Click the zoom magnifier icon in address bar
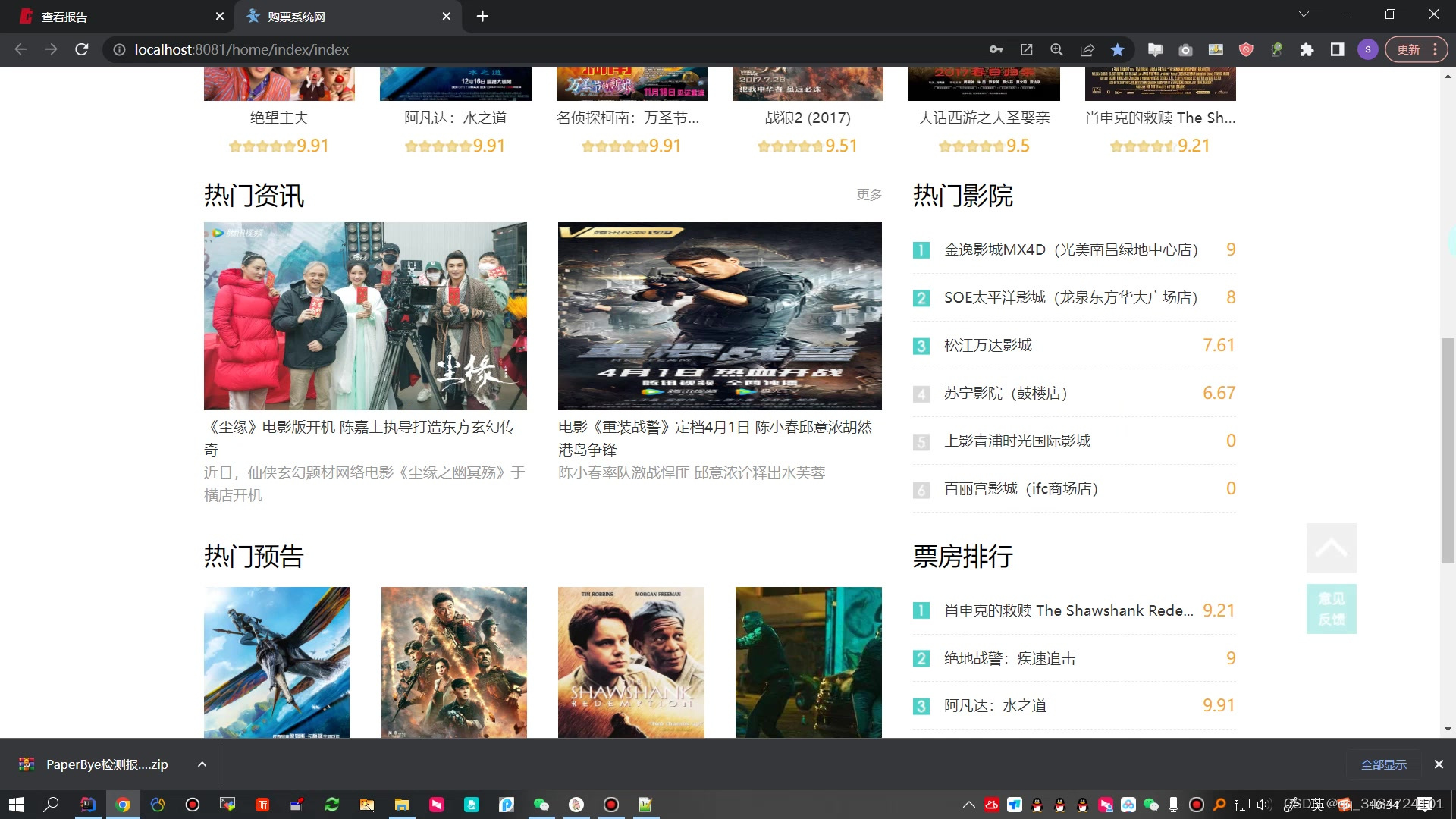Screen dimensions: 1456x819 [1056, 49]
